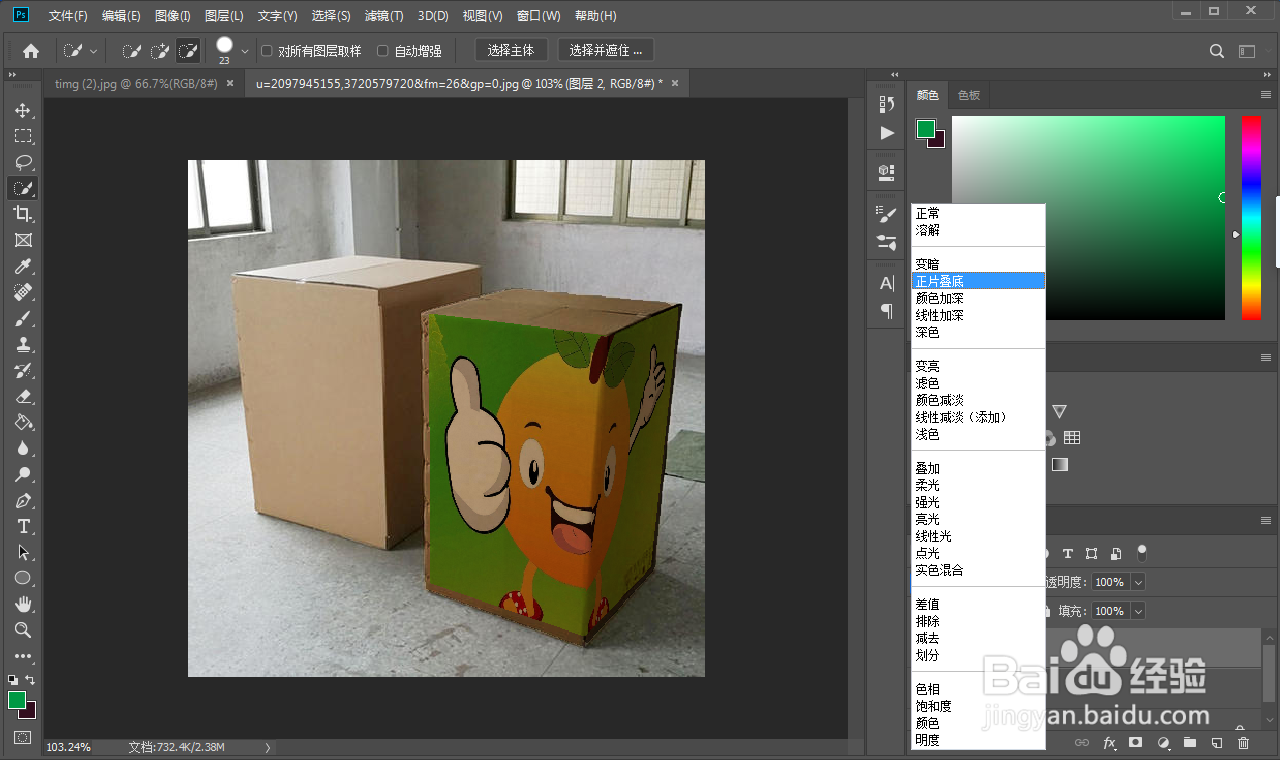The height and width of the screenshot is (760, 1280).
Task: Open the Paragraph panel icon
Action: click(x=886, y=312)
